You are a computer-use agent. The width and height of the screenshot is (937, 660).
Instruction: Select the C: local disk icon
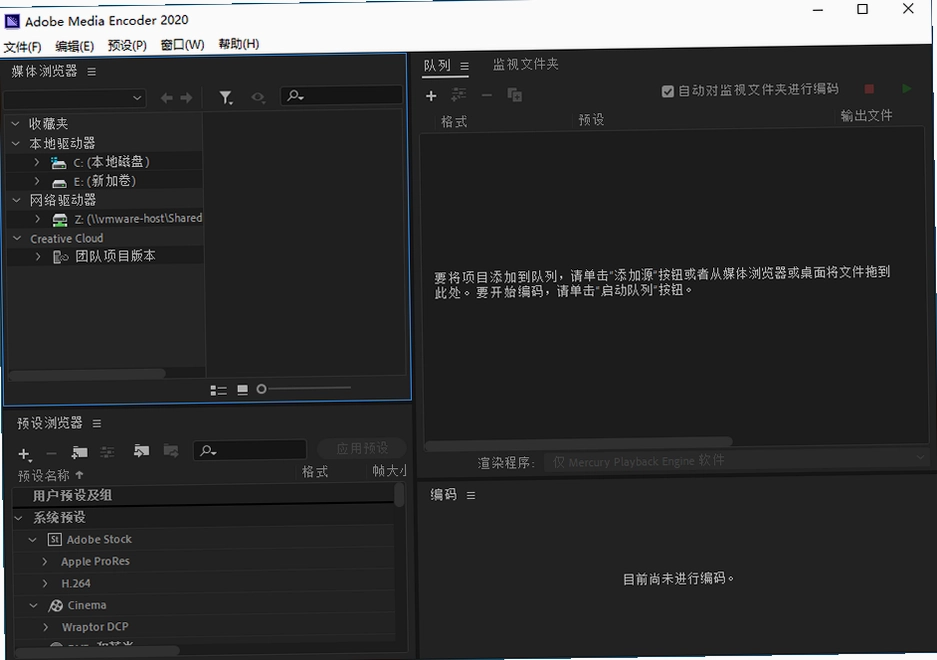click(x=59, y=163)
